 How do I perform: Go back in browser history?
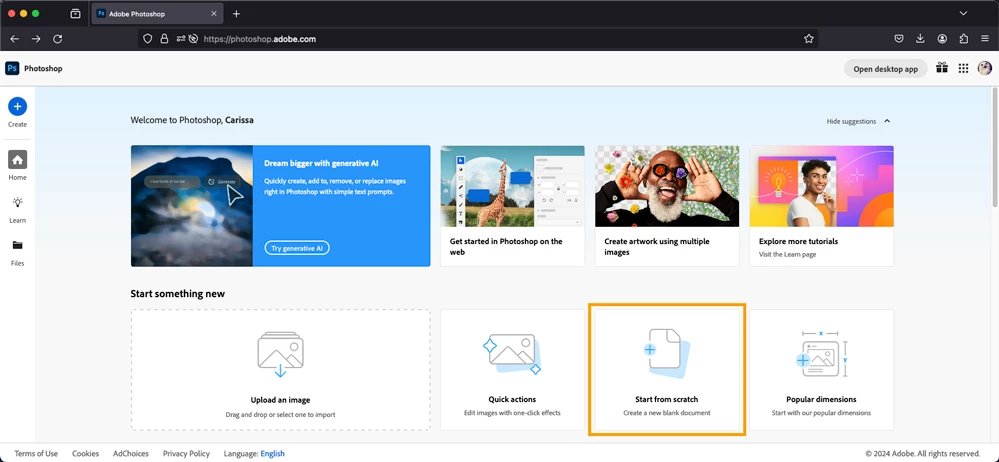click(x=15, y=39)
